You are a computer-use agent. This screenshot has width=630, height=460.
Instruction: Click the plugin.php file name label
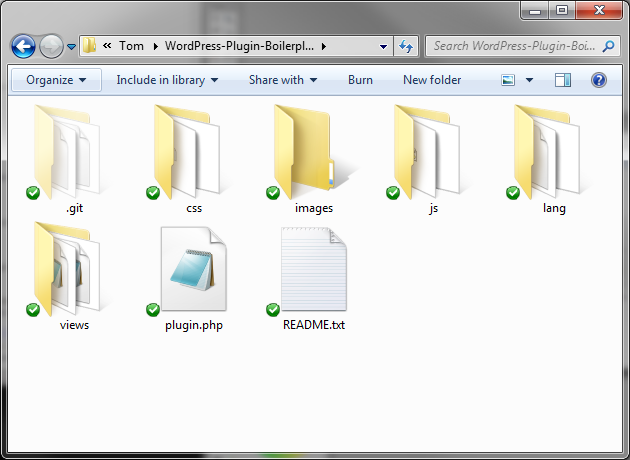point(194,325)
